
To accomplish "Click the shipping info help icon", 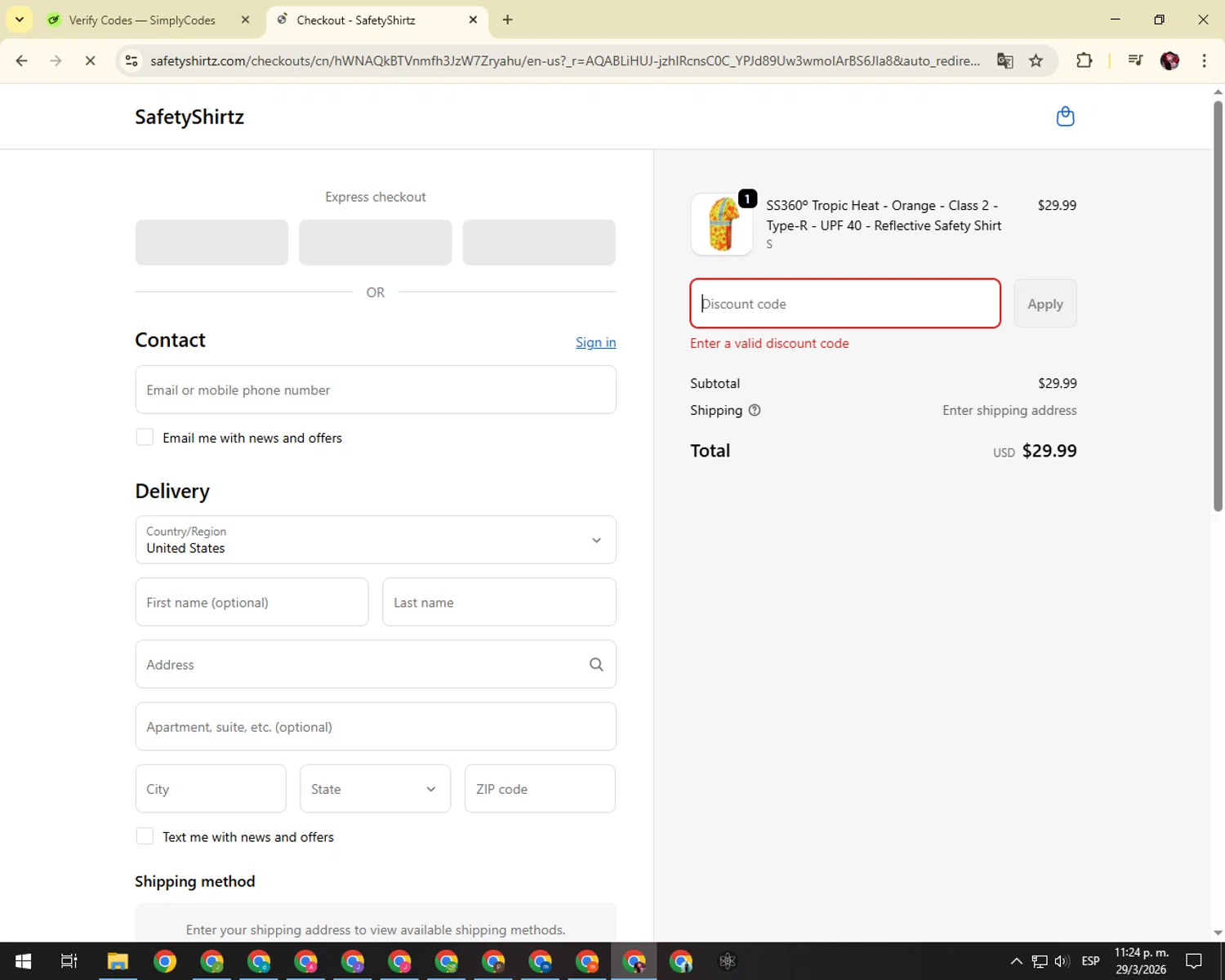I will coord(755,410).
